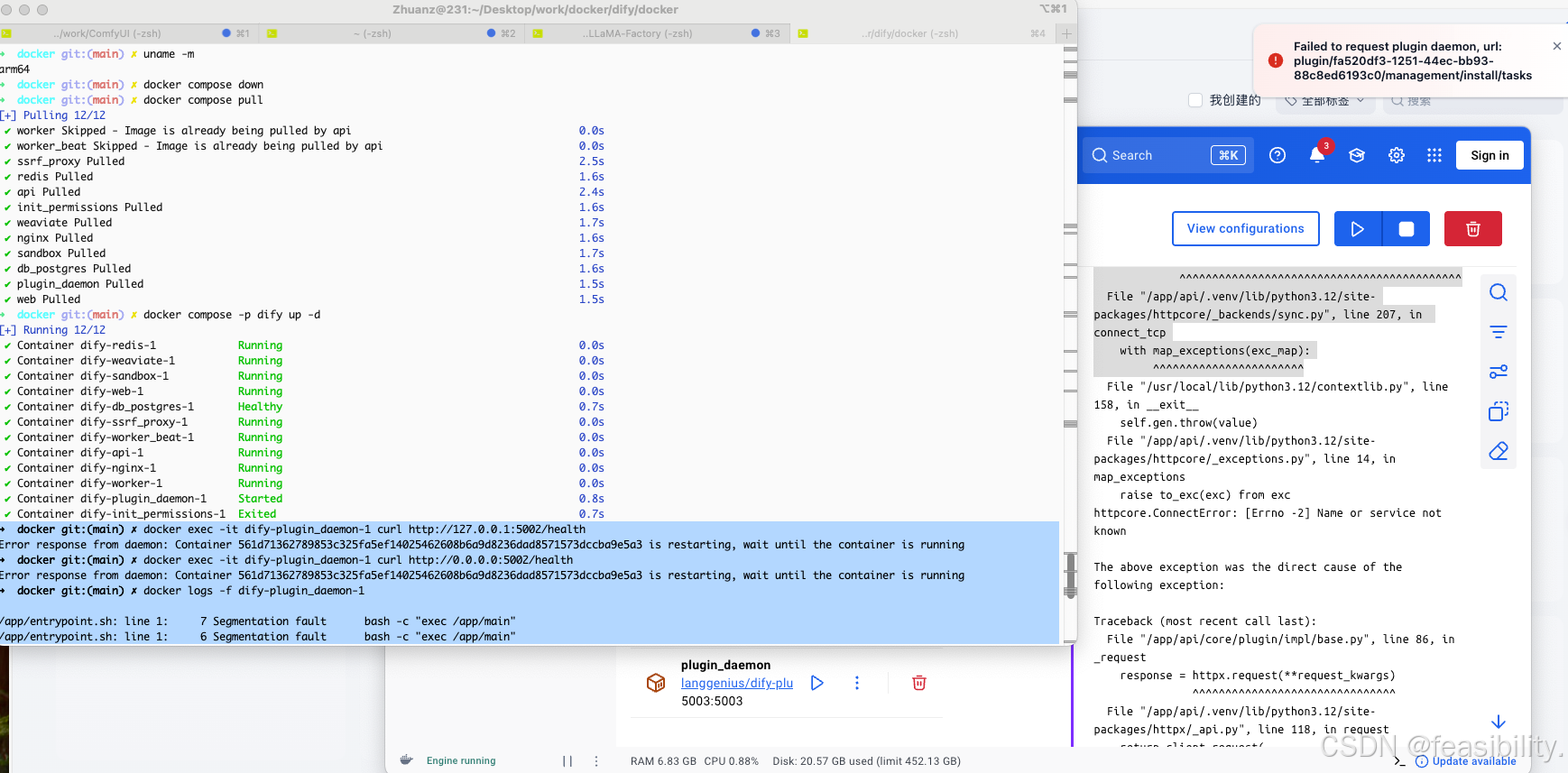This screenshot has width=1568, height=773.
Task: Open the Learning center graduation cap icon
Action: pyautogui.click(x=1357, y=155)
